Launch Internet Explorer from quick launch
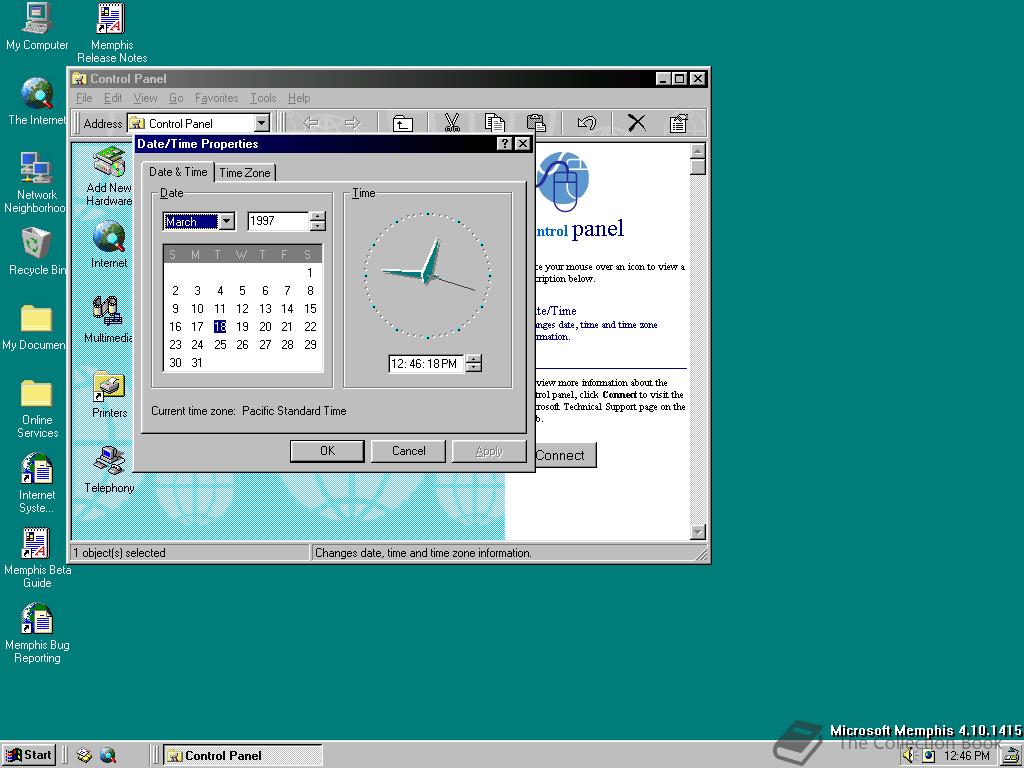This screenshot has width=1024, height=768. pos(108,756)
